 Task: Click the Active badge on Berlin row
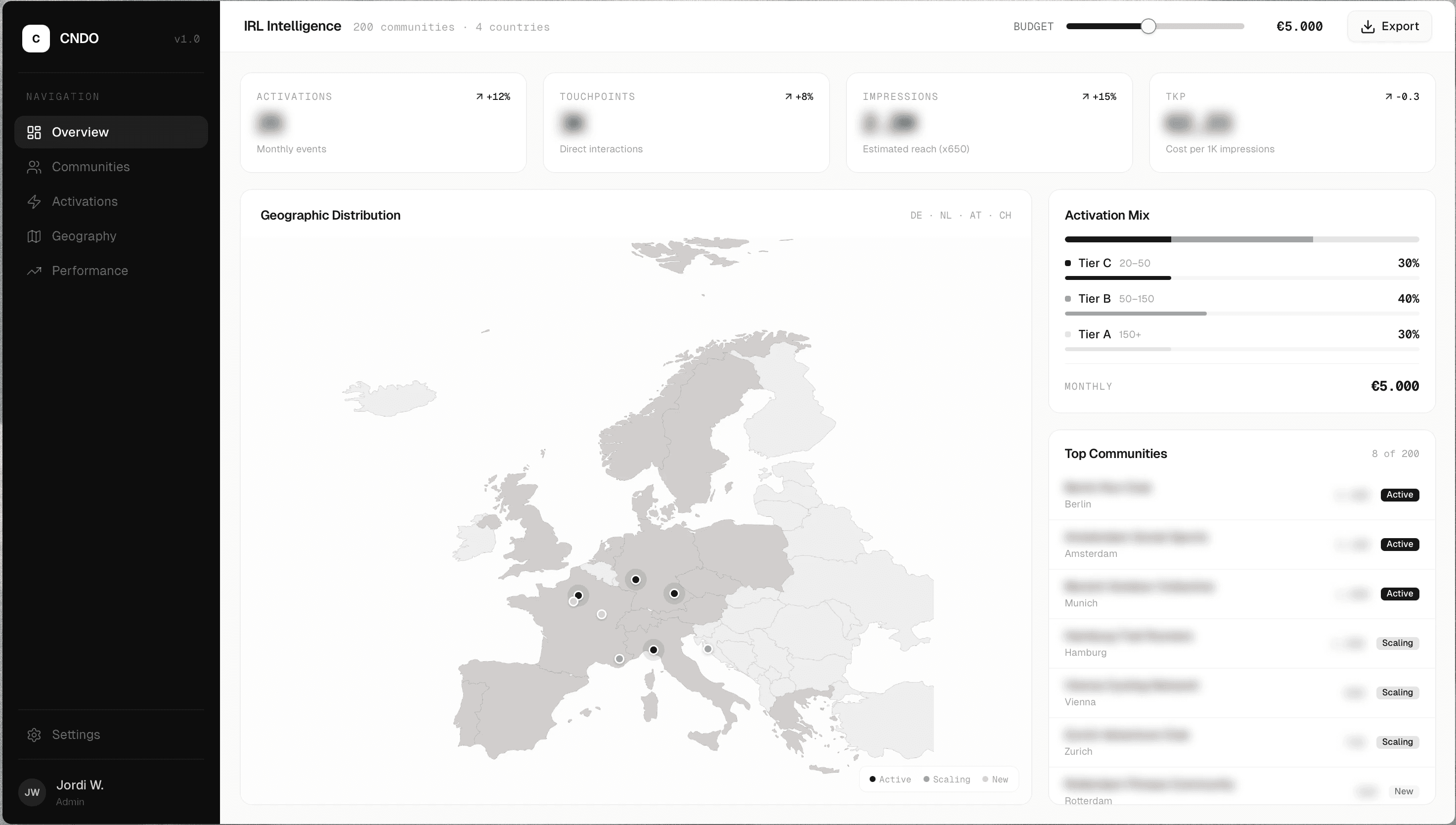tap(1399, 495)
